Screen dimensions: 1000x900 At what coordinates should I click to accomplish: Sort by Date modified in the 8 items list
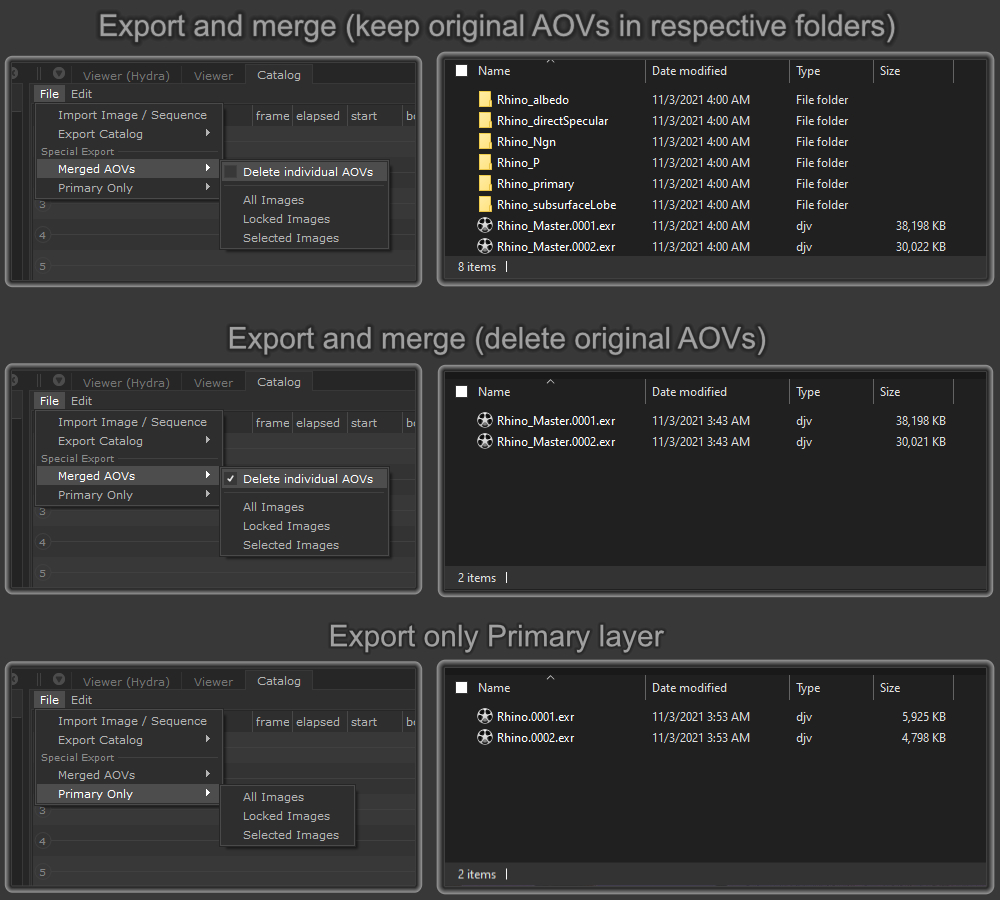click(x=689, y=71)
